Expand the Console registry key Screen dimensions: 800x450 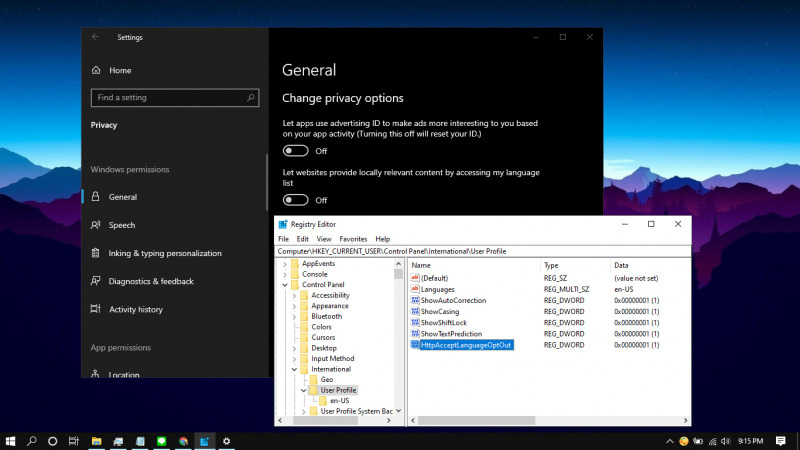[x=285, y=274]
